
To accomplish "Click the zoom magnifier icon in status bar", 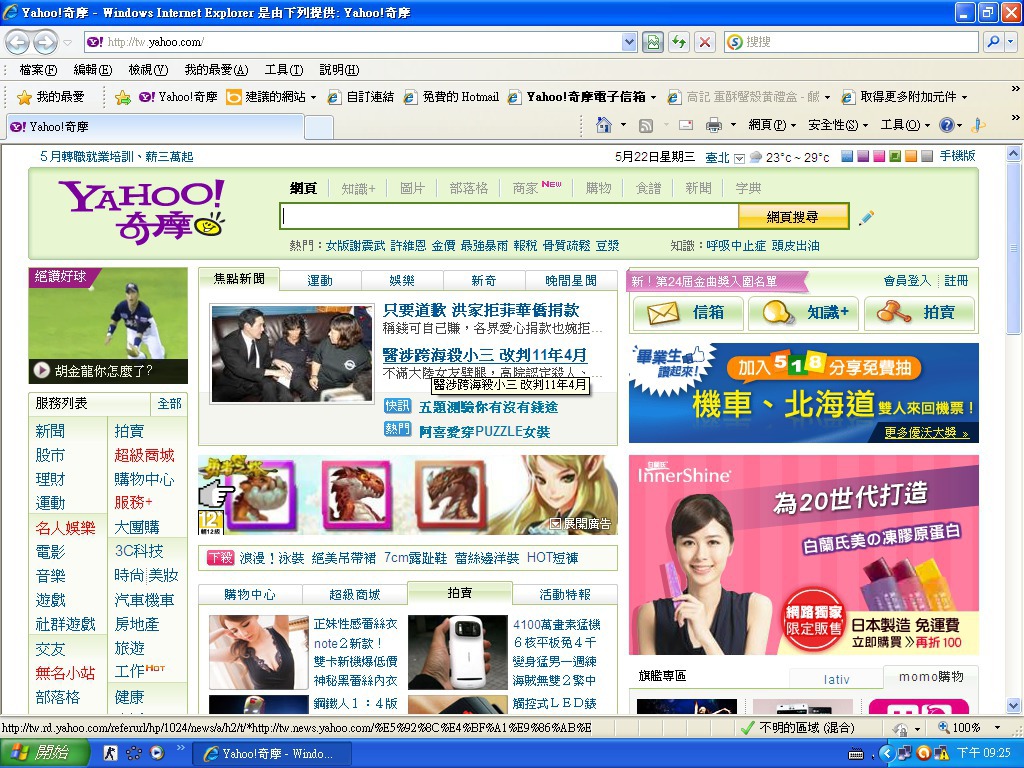I will tap(944, 728).
